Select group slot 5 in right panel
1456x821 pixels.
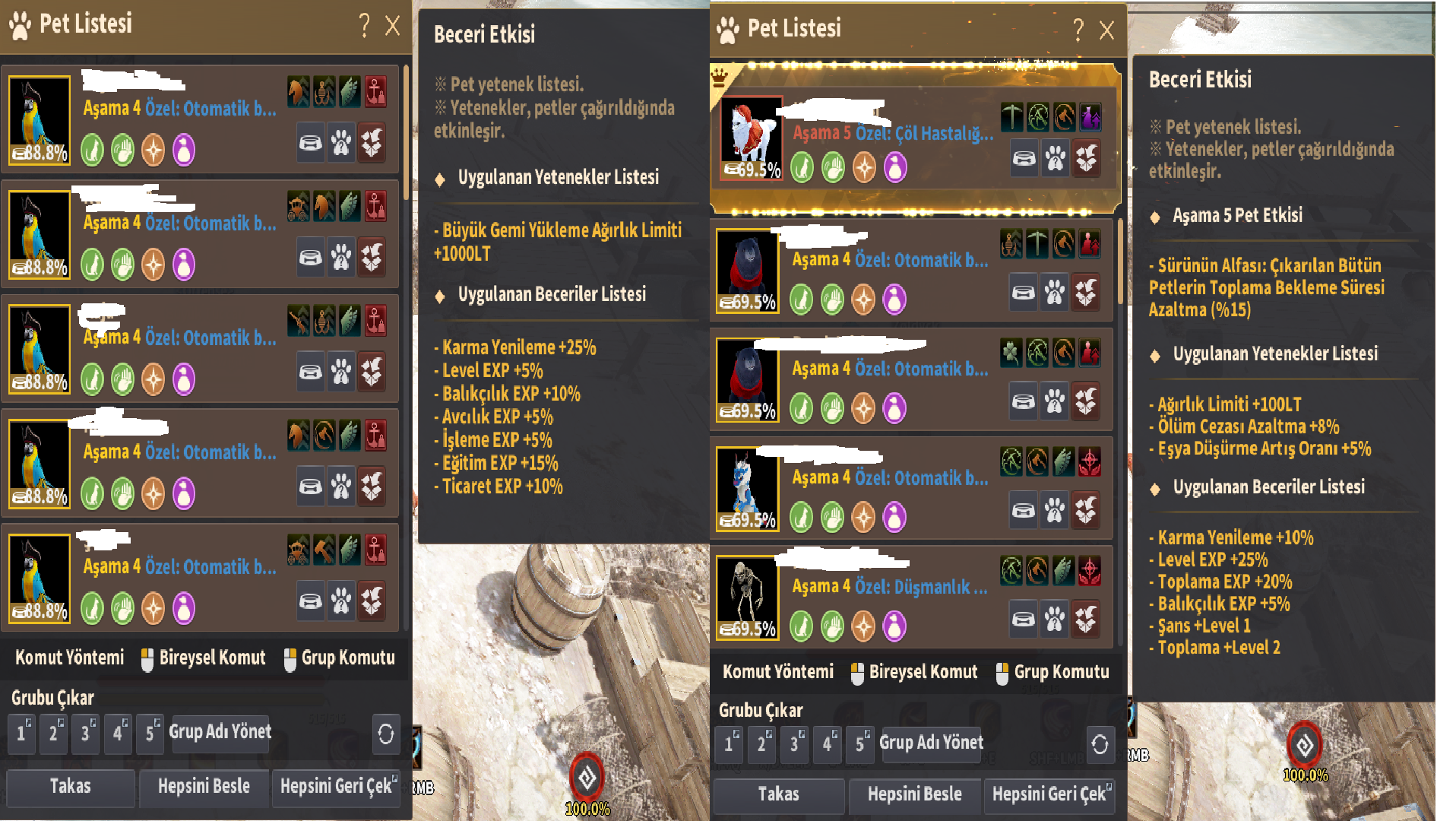pos(860,743)
